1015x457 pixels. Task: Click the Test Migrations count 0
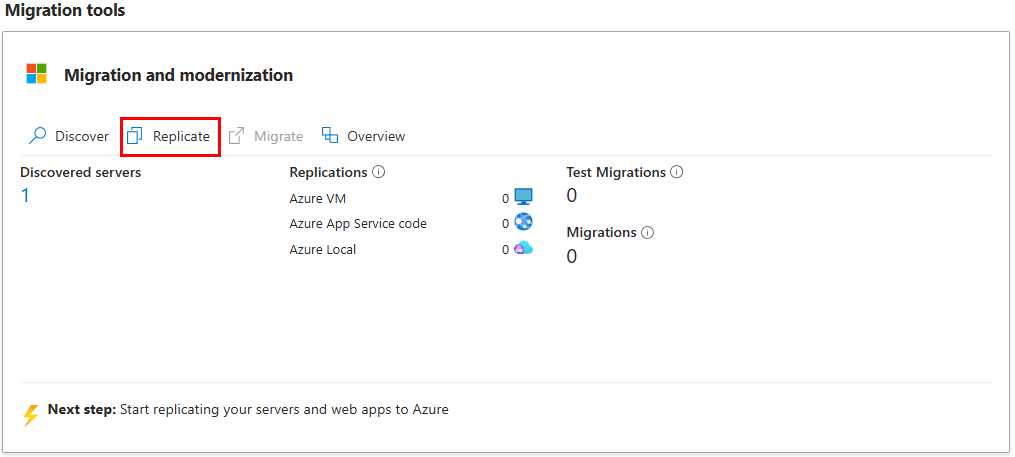coord(572,195)
